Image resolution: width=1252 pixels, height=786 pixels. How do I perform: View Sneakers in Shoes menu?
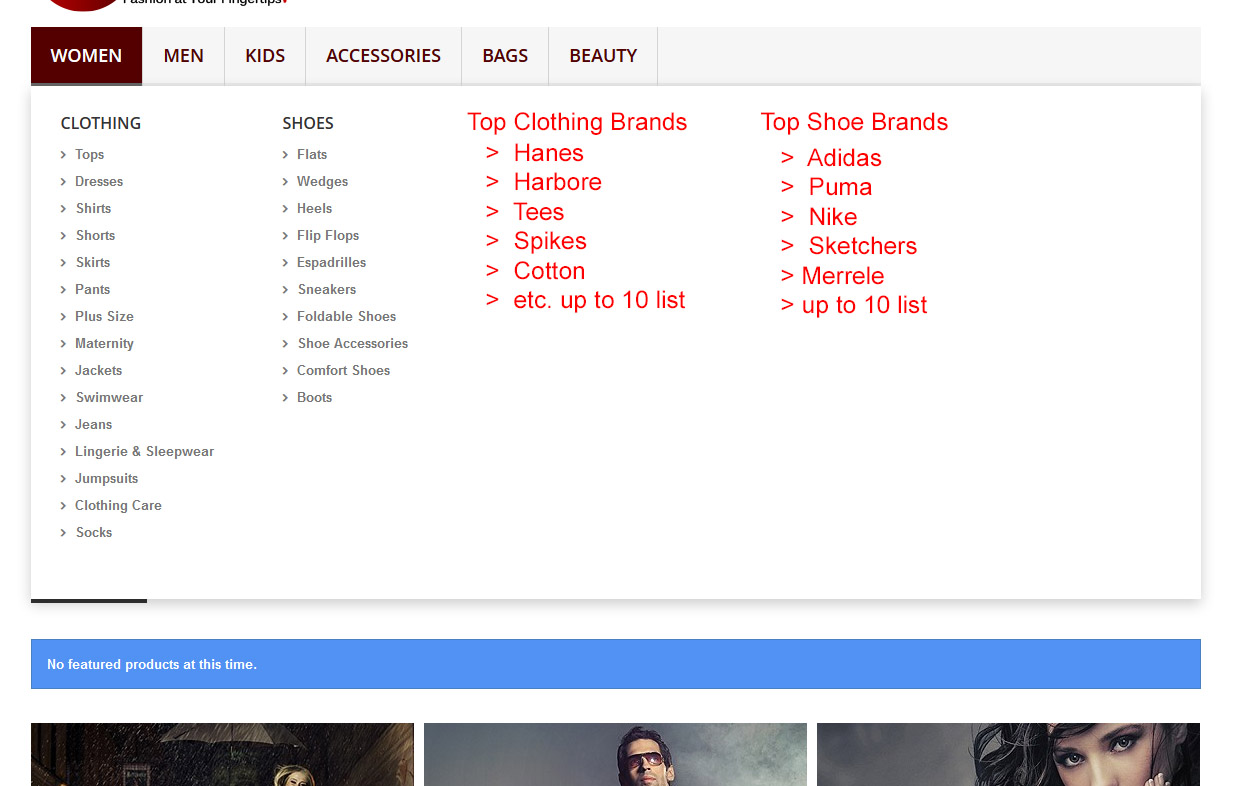pos(326,289)
